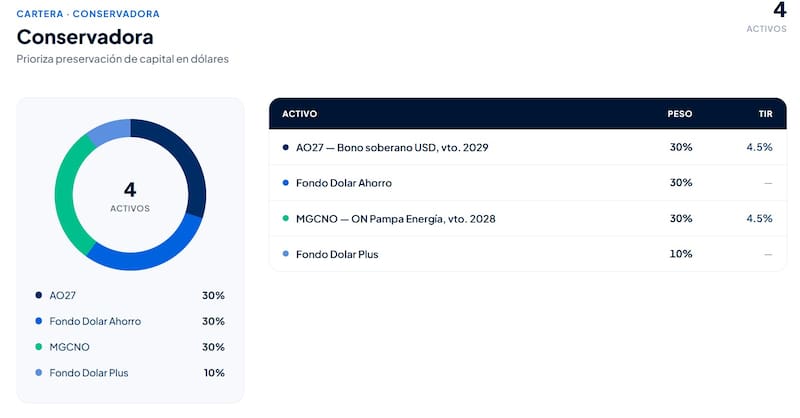Click the Fondo Dolar Plus legend dot
Viewport: 800px width, 418px height.
click(38, 373)
